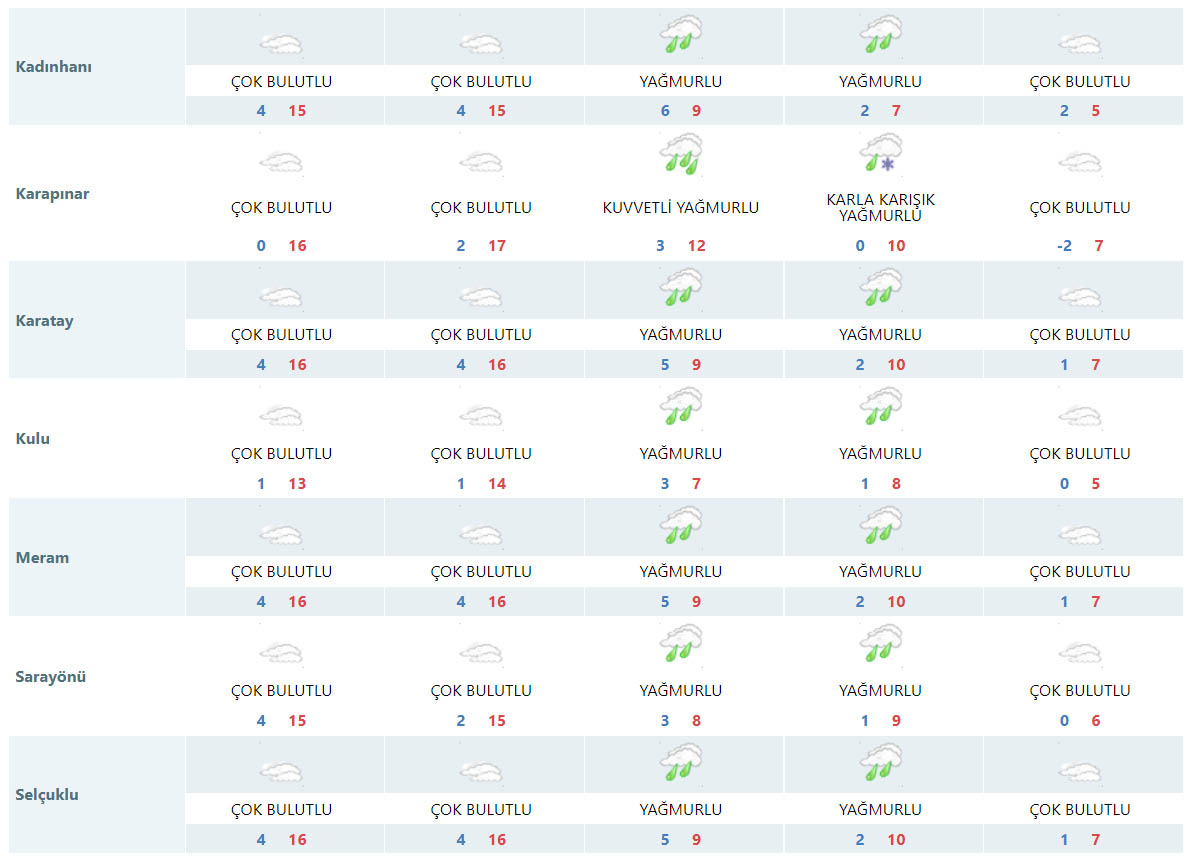Click Karapınar's -2 minimum temperature
Viewport: 1187px width, 861px height.
click(1064, 246)
